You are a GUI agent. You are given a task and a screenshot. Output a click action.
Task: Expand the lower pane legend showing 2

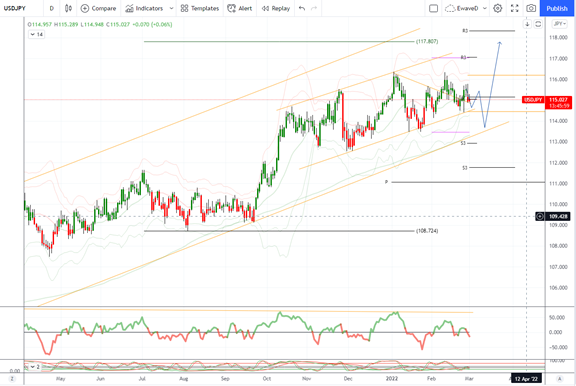coord(35,367)
